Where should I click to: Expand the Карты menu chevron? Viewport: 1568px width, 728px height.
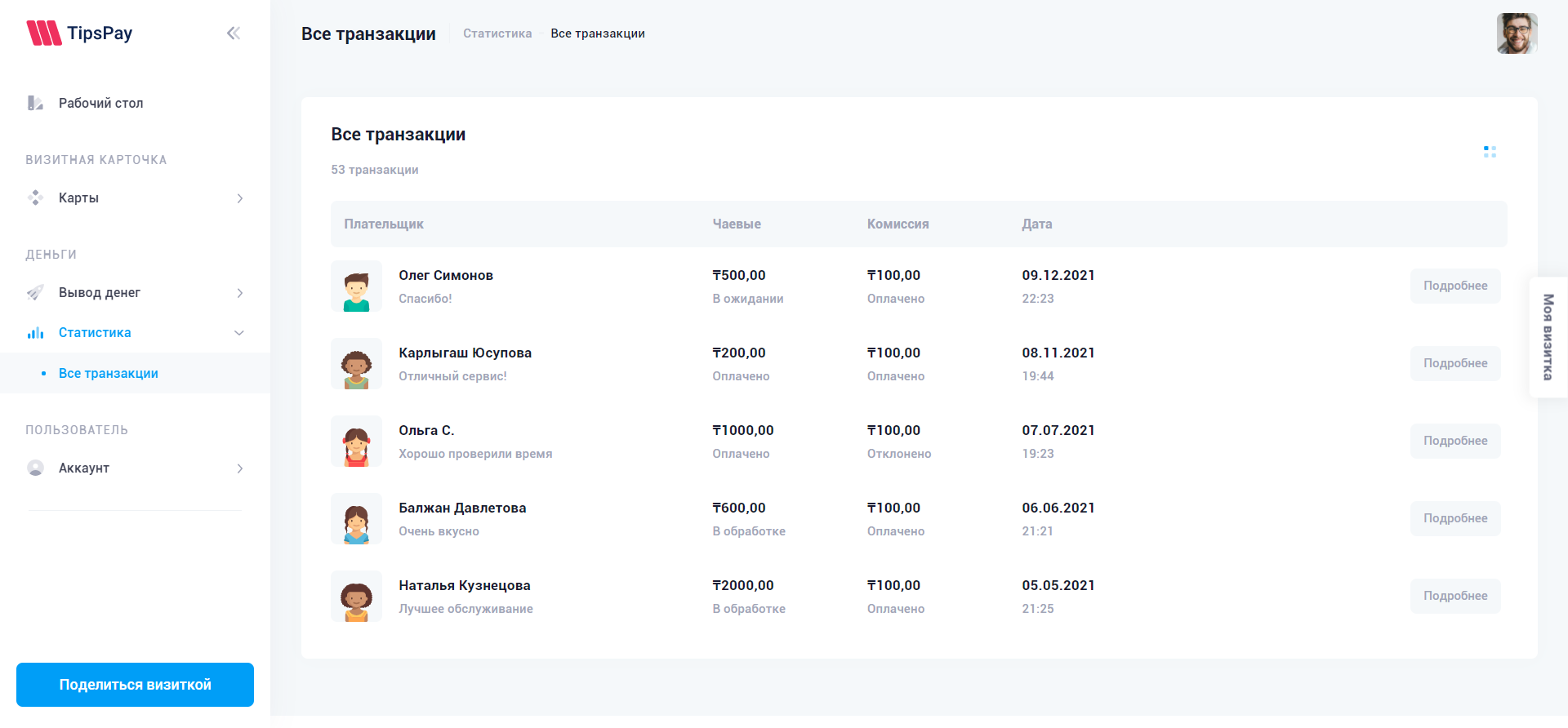click(x=240, y=198)
